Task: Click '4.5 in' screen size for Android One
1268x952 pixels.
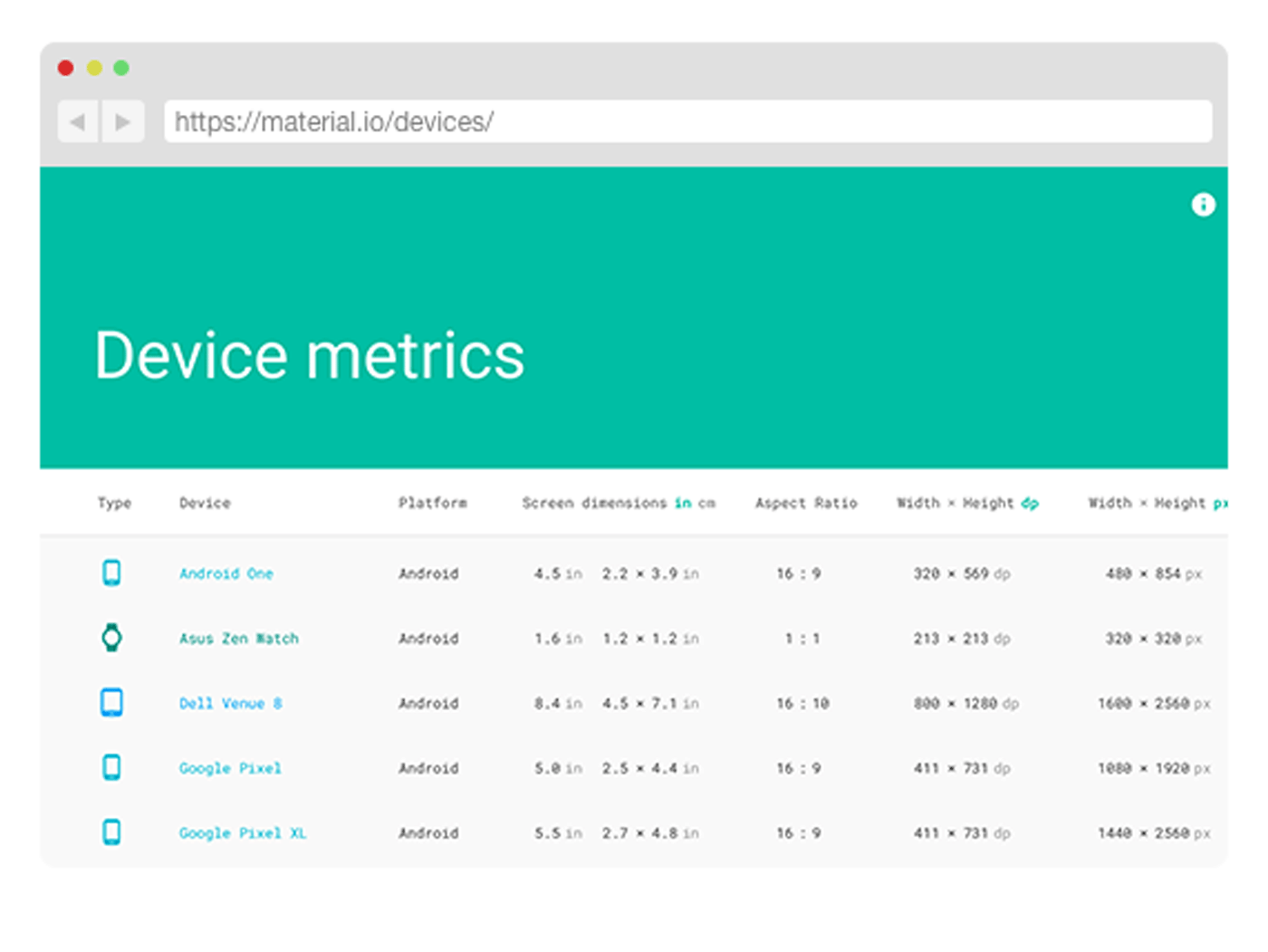Action: click(x=558, y=573)
